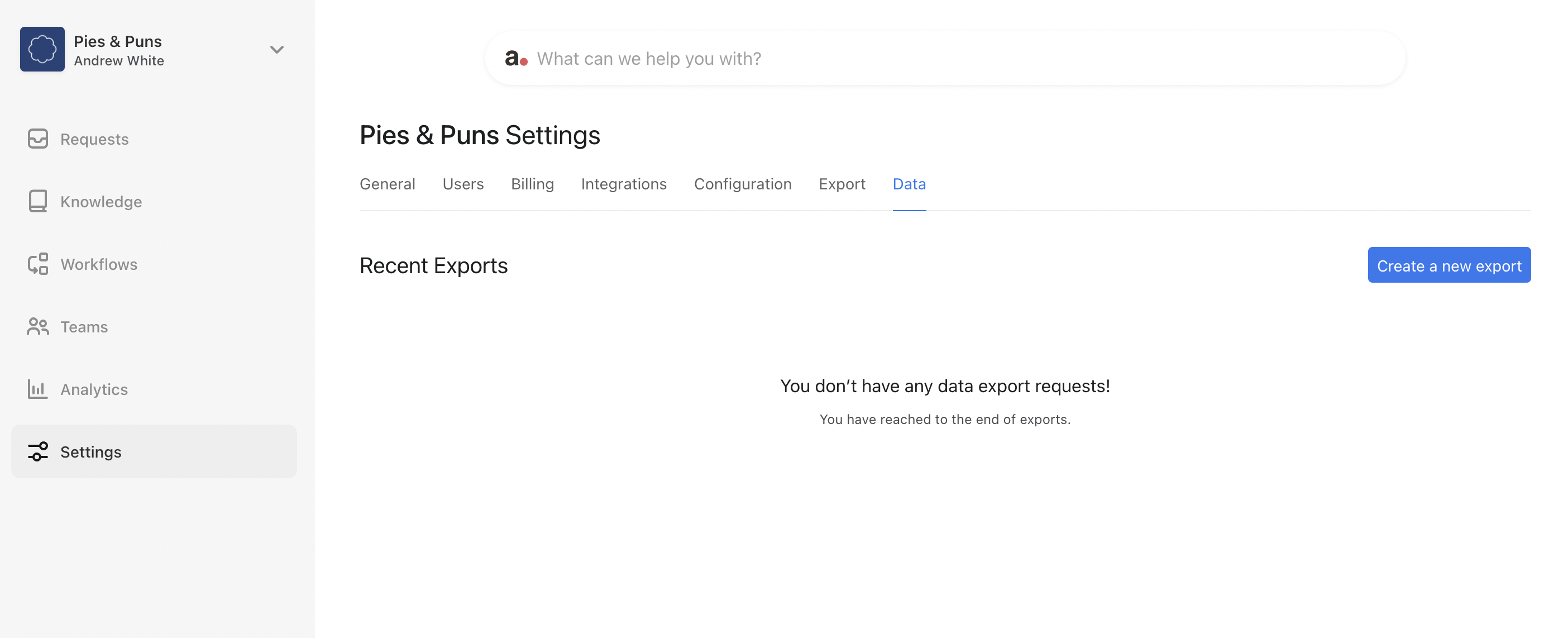Image resolution: width=1568 pixels, height=638 pixels.
Task: Go to the Knowledge section
Action: tap(101, 202)
